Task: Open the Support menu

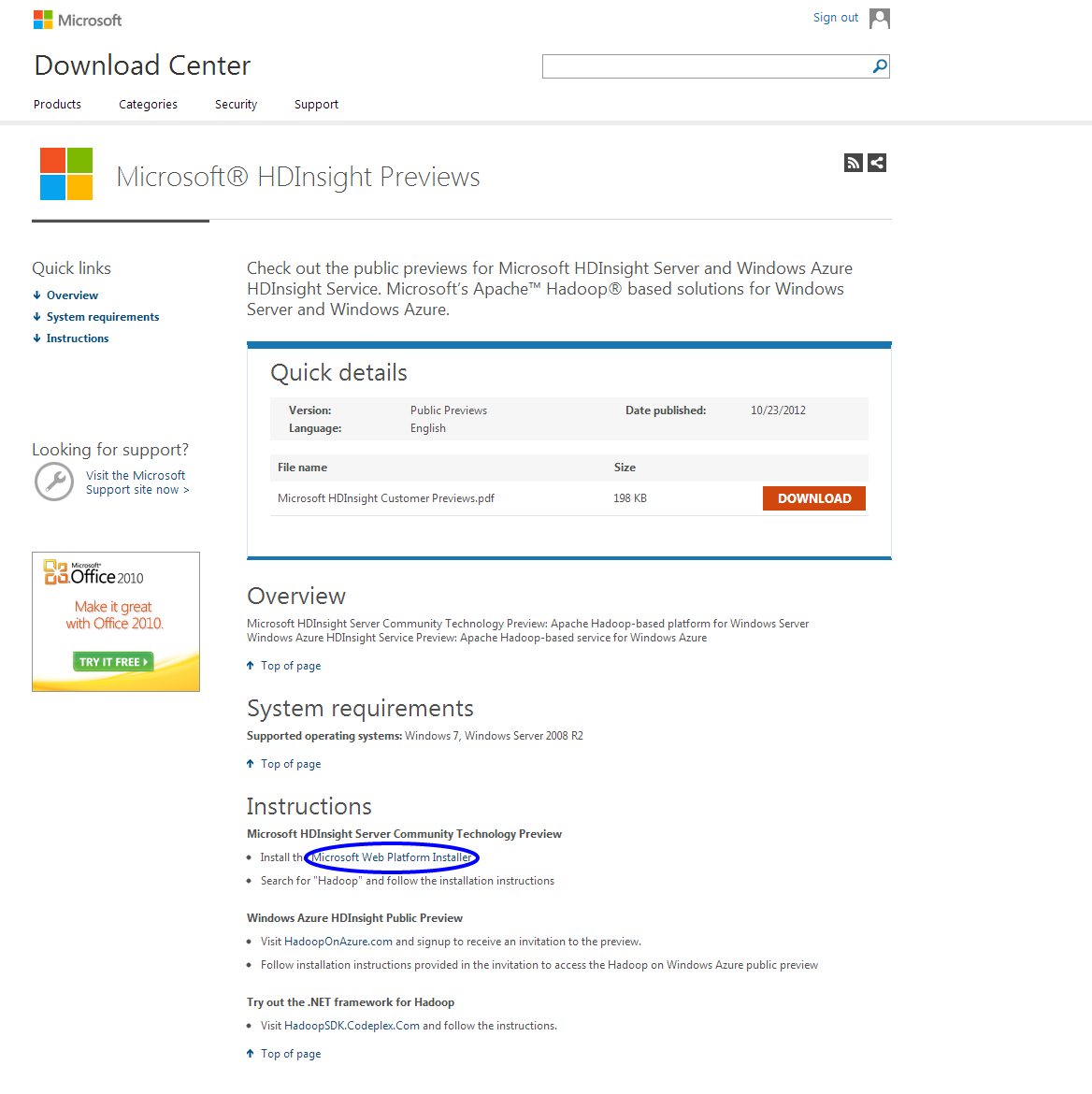Action: point(316,104)
